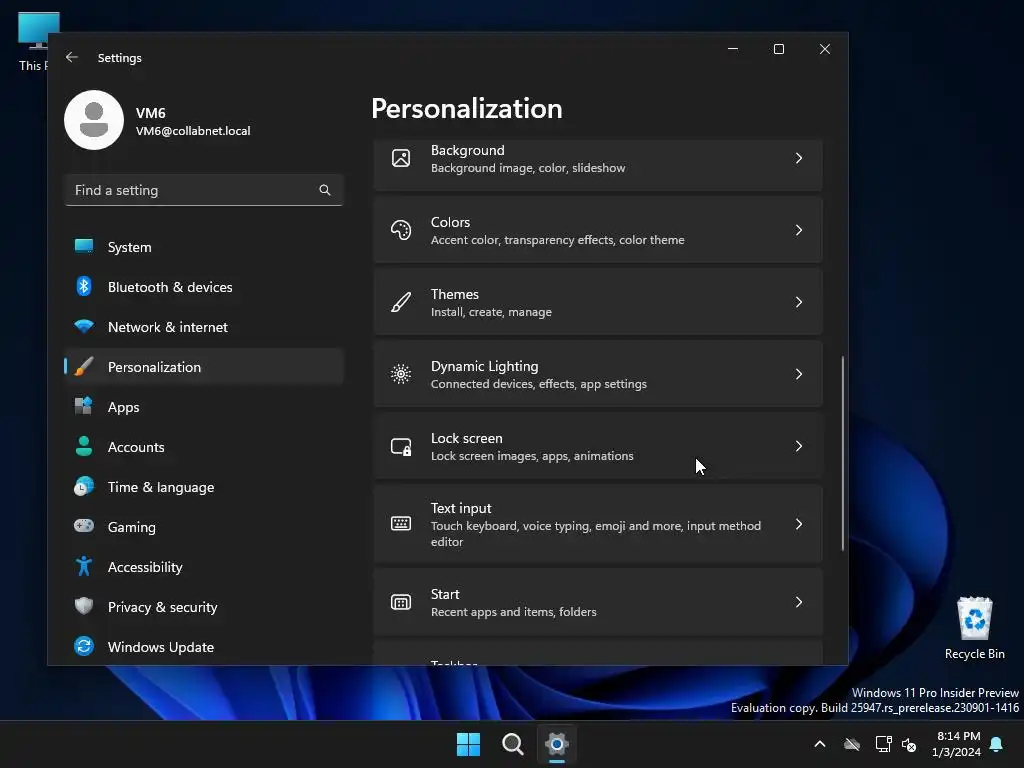
Task: Expand the Colors chevron
Action: coord(799,230)
